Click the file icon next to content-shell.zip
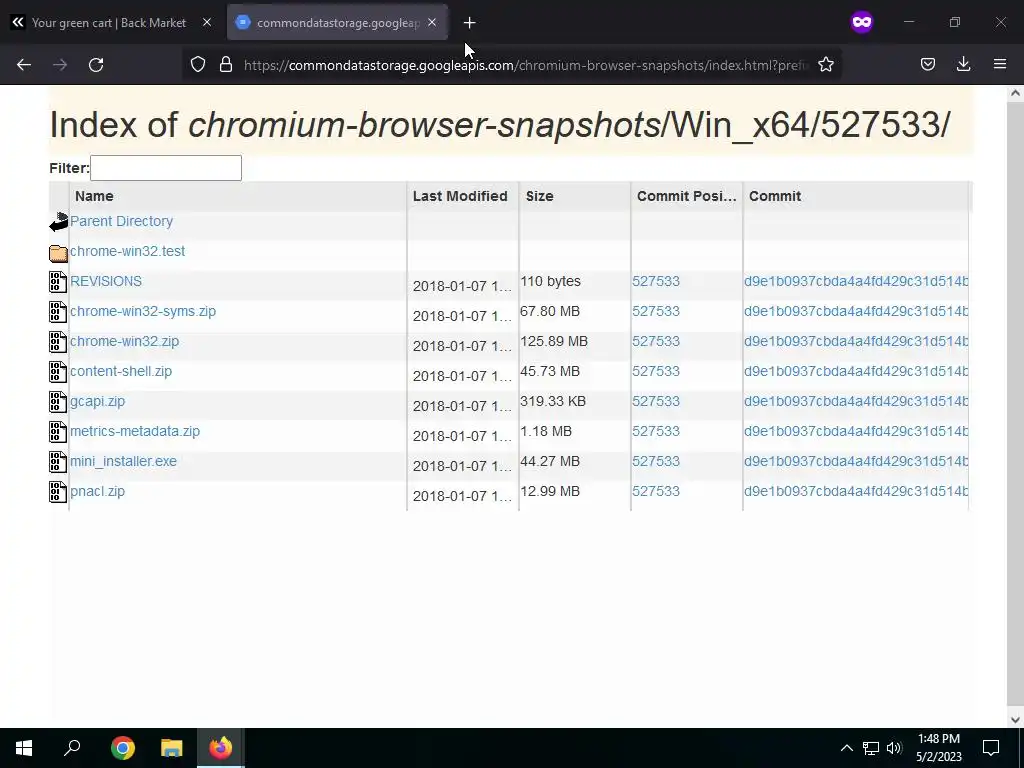Image resolution: width=1024 pixels, height=768 pixels. click(58, 372)
